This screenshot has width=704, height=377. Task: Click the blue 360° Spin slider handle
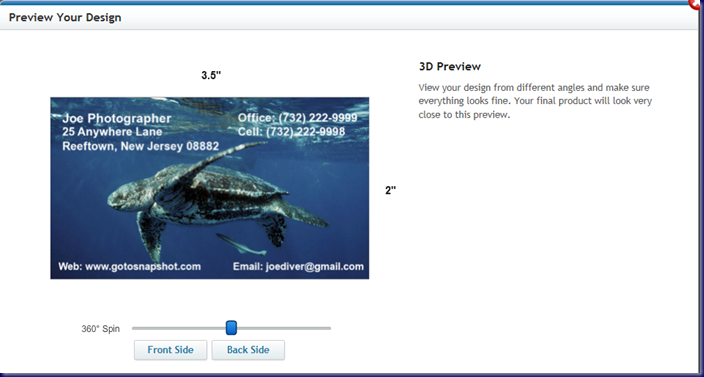point(231,328)
